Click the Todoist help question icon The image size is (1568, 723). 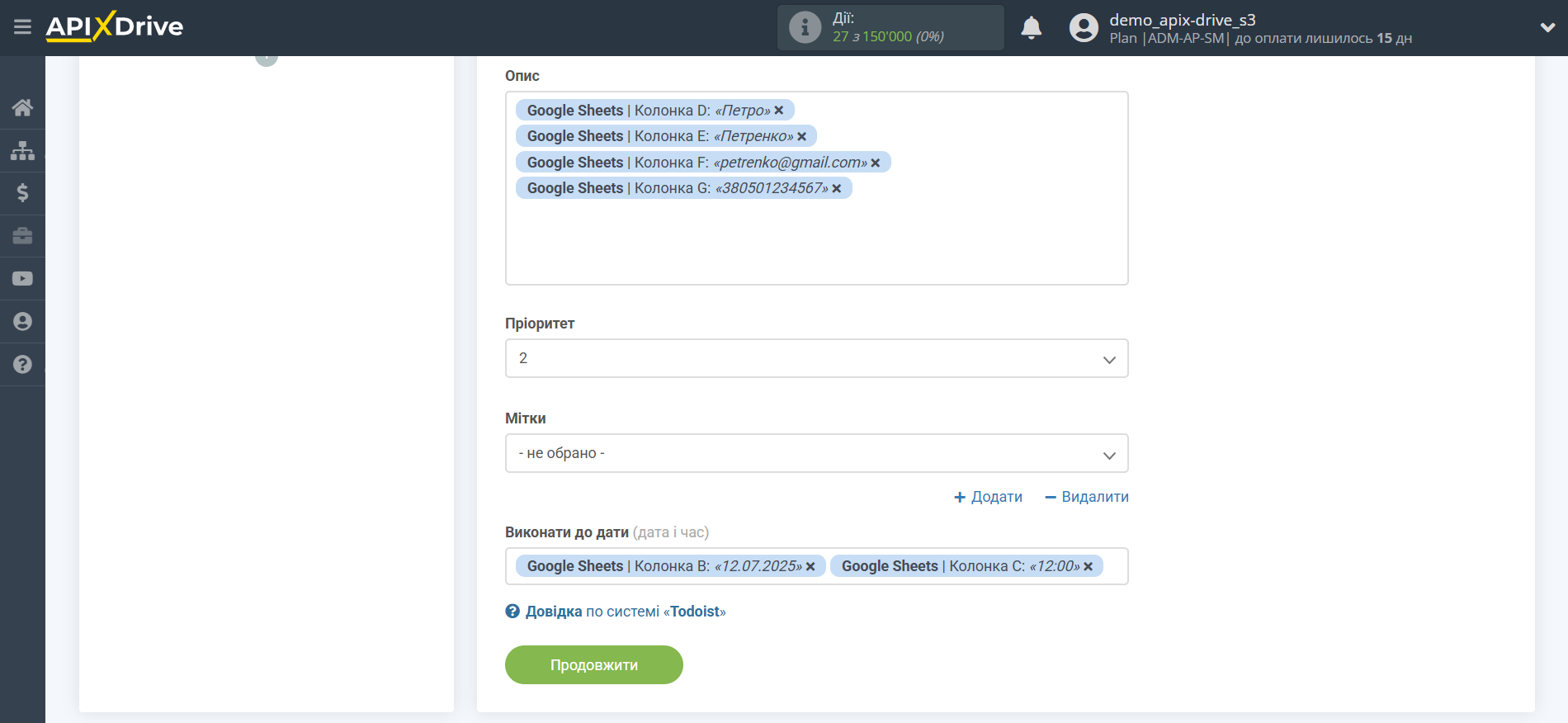(x=512, y=612)
